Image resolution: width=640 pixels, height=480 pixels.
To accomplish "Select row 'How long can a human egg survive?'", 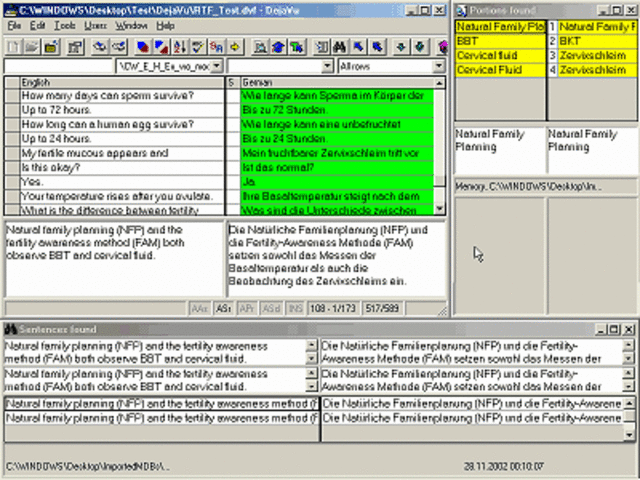I will pos(122,124).
